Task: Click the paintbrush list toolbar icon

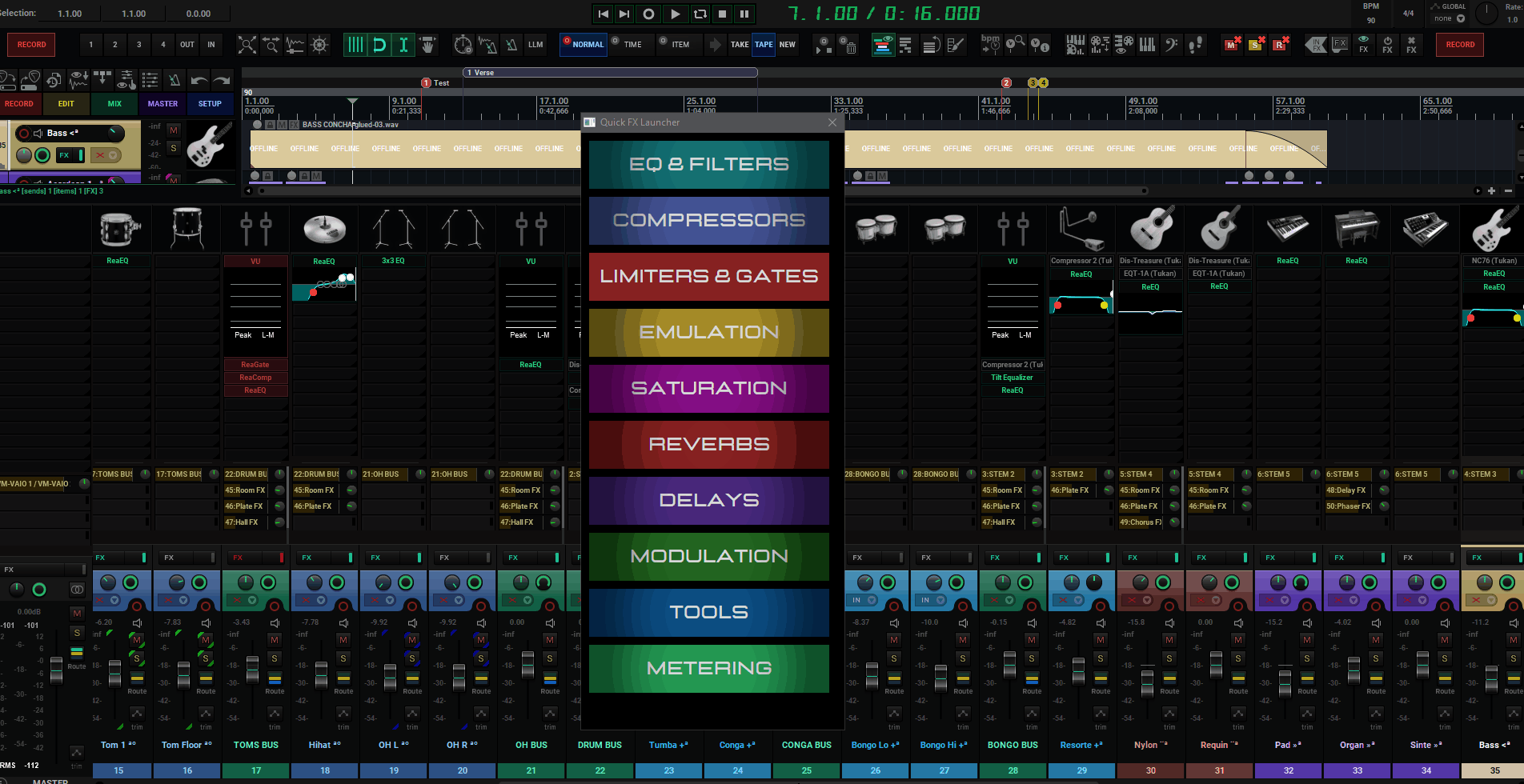Action: click(956, 45)
